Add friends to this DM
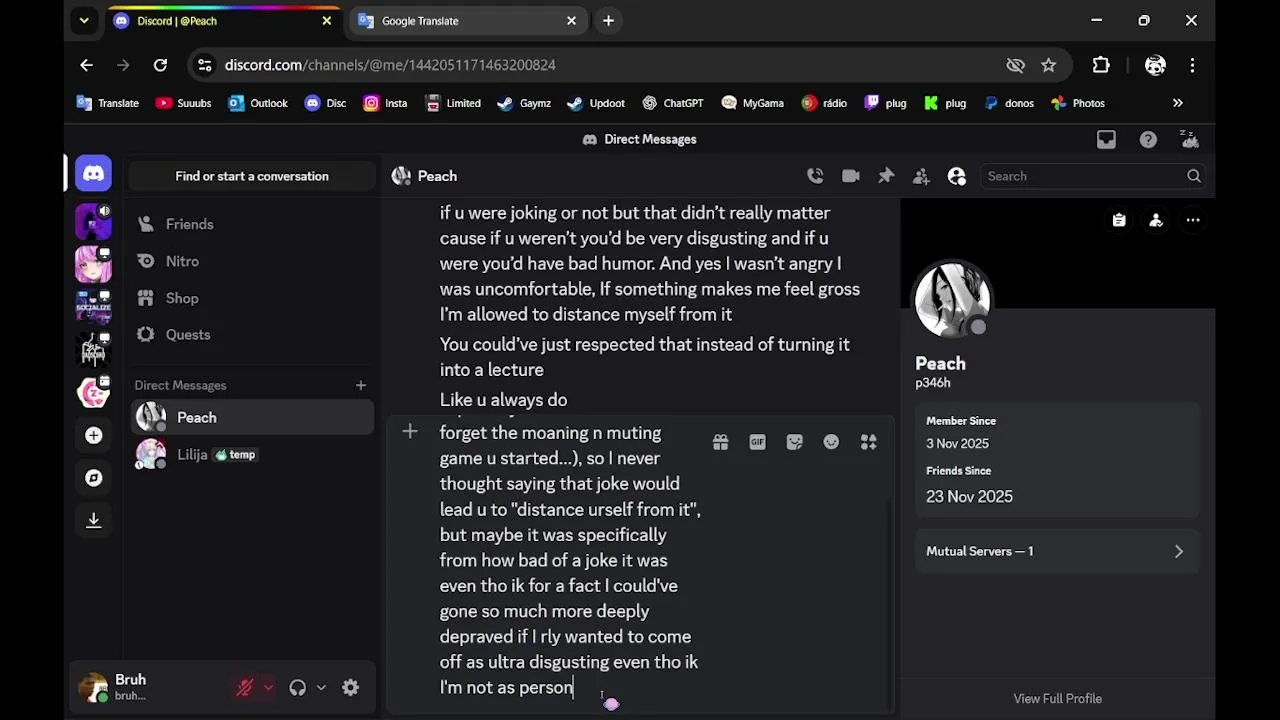 tap(921, 176)
